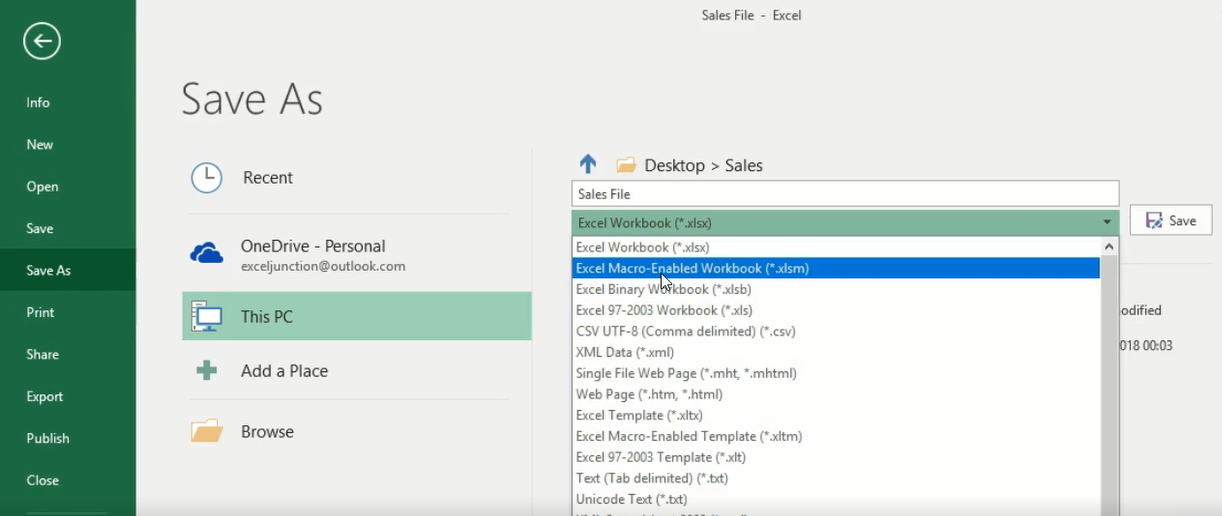Select This PC location

(x=357, y=316)
